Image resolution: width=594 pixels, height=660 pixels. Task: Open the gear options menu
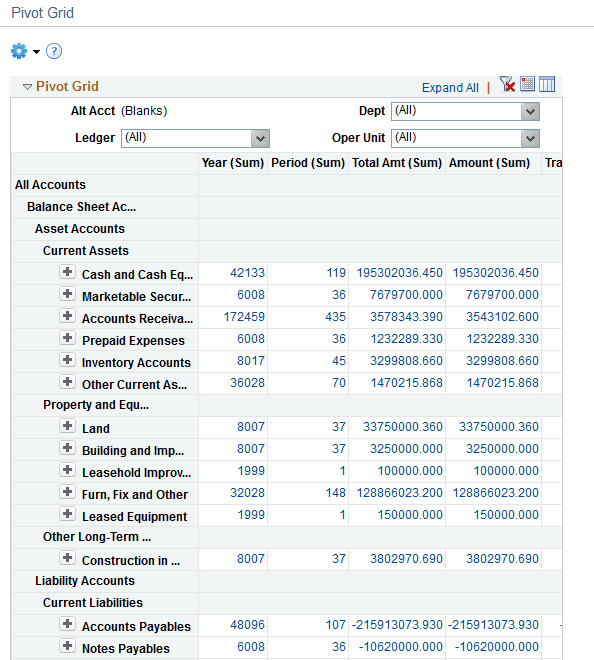tap(19, 51)
